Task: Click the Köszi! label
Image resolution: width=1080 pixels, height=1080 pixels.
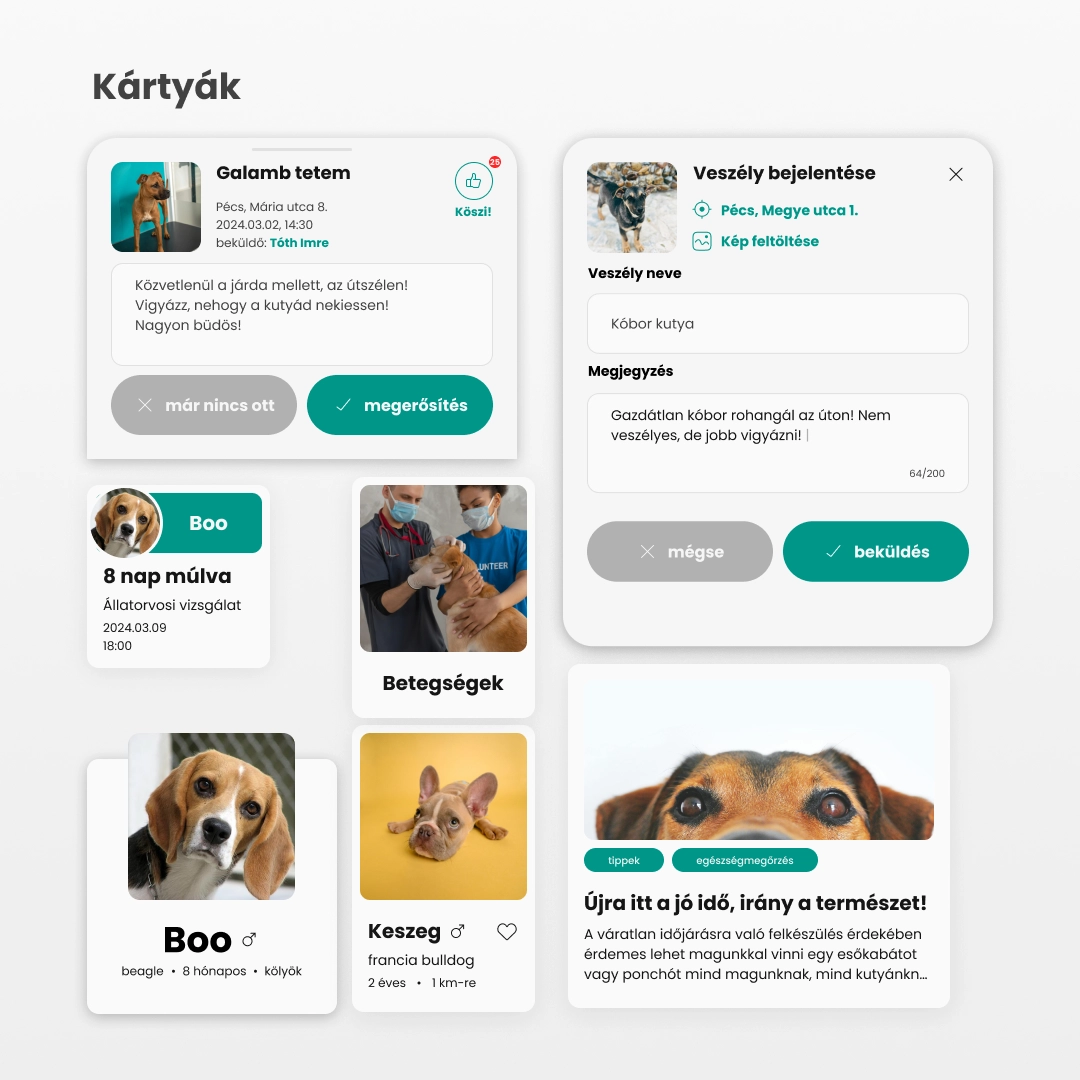Action: point(473,211)
